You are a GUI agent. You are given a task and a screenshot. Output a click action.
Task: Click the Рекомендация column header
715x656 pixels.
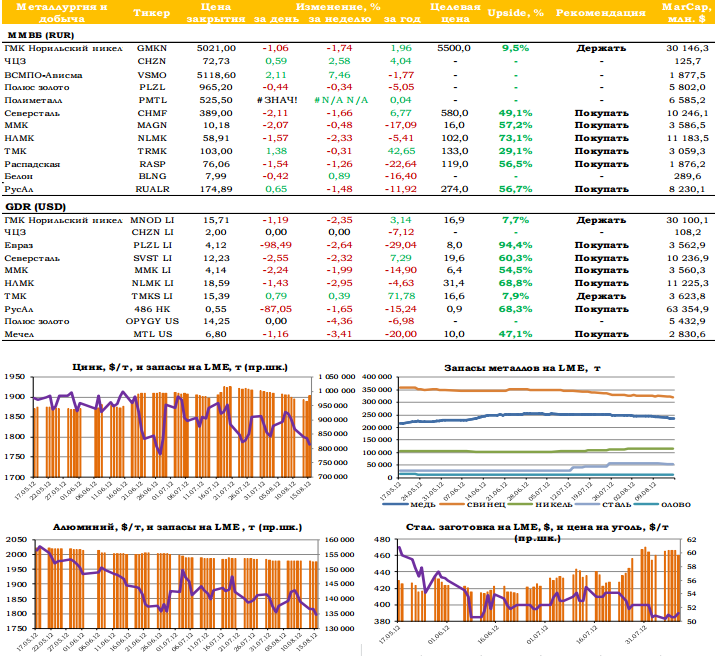click(601, 13)
